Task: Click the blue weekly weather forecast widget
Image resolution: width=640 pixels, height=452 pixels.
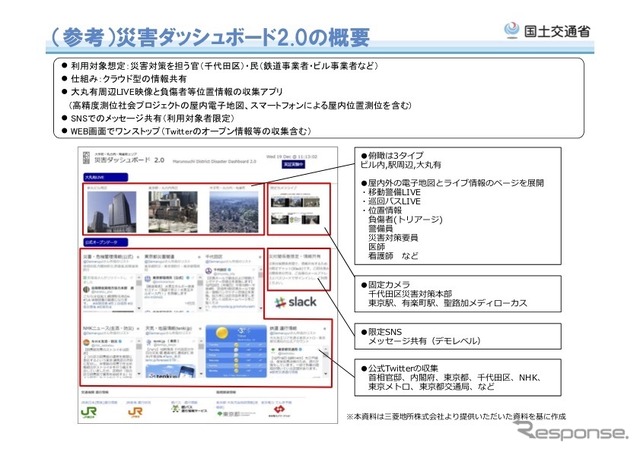Action: [236, 351]
